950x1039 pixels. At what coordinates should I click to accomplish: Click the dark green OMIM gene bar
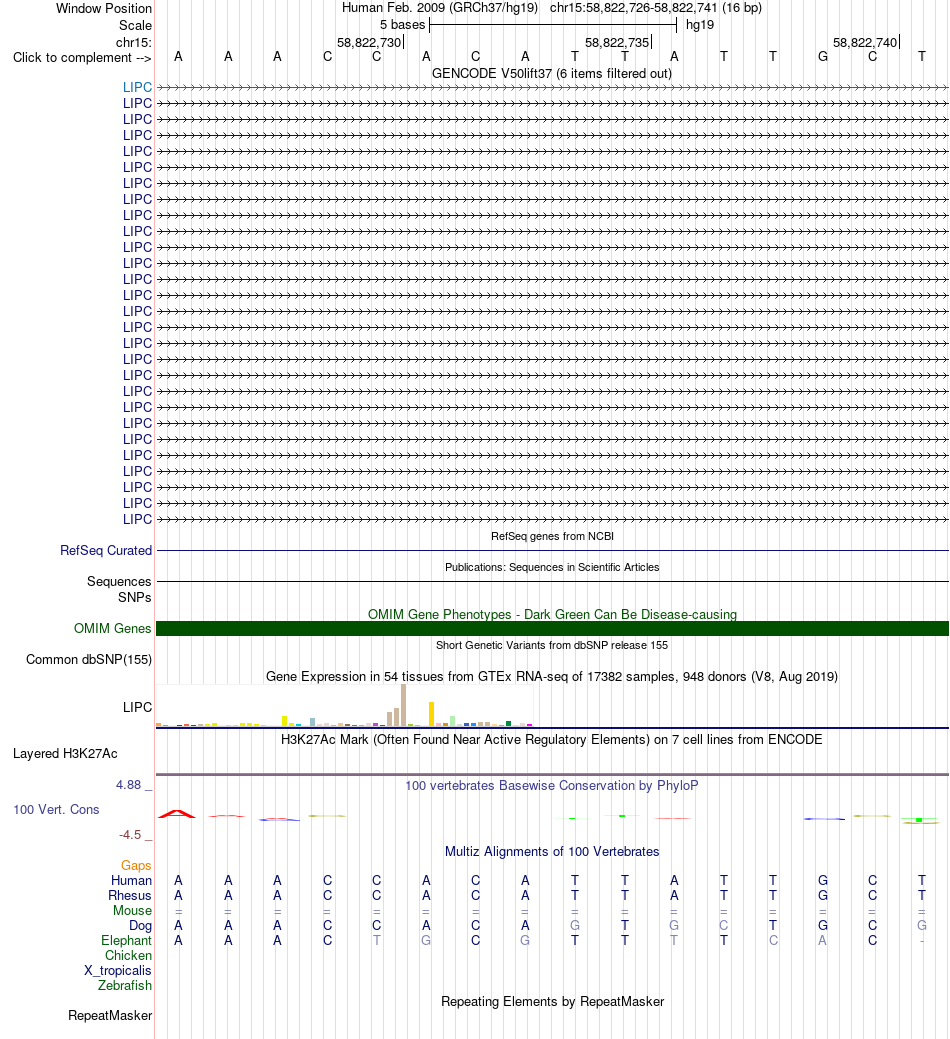coord(552,629)
